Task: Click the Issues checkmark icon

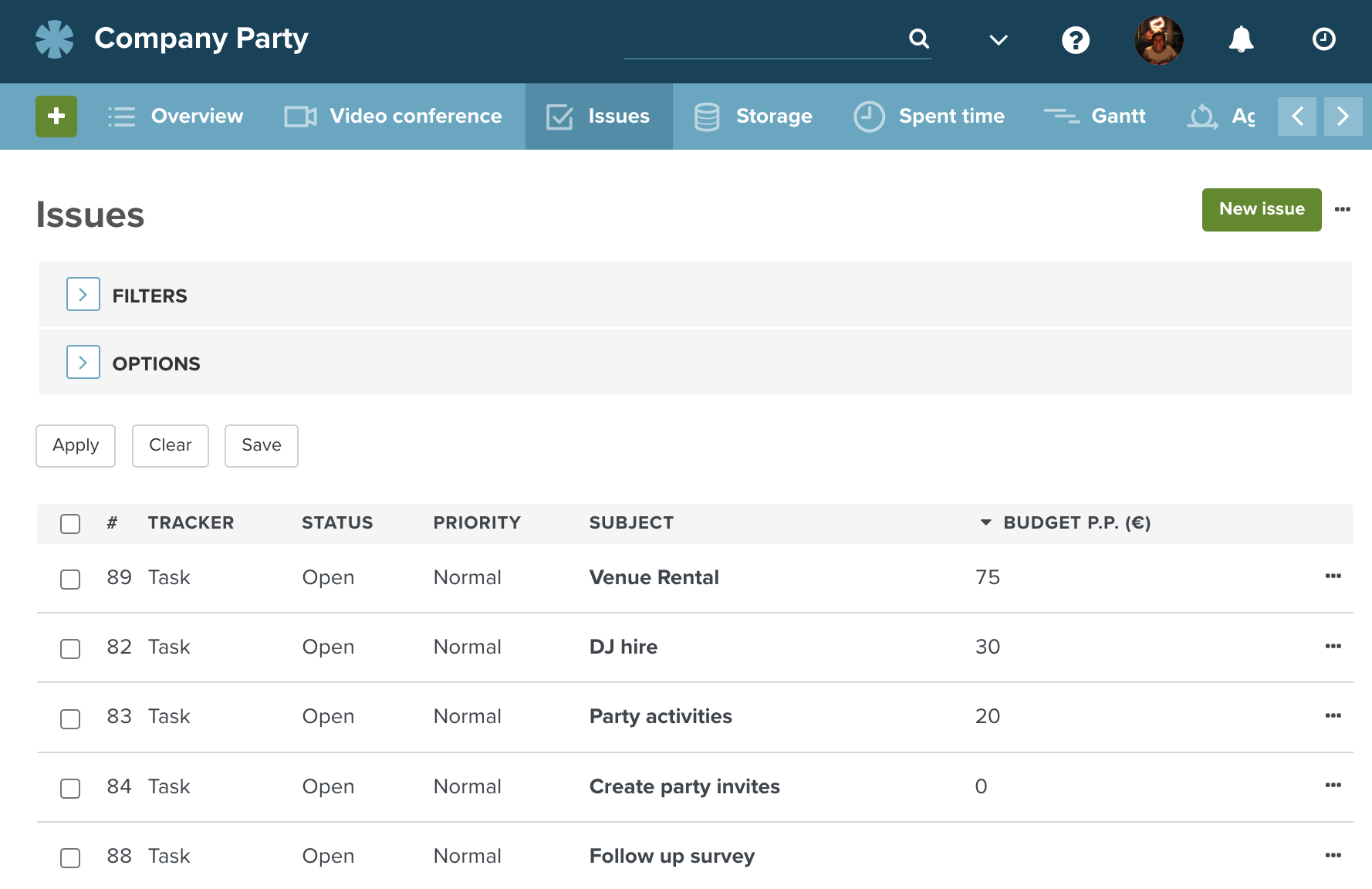Action: click(x=559, y=117)
